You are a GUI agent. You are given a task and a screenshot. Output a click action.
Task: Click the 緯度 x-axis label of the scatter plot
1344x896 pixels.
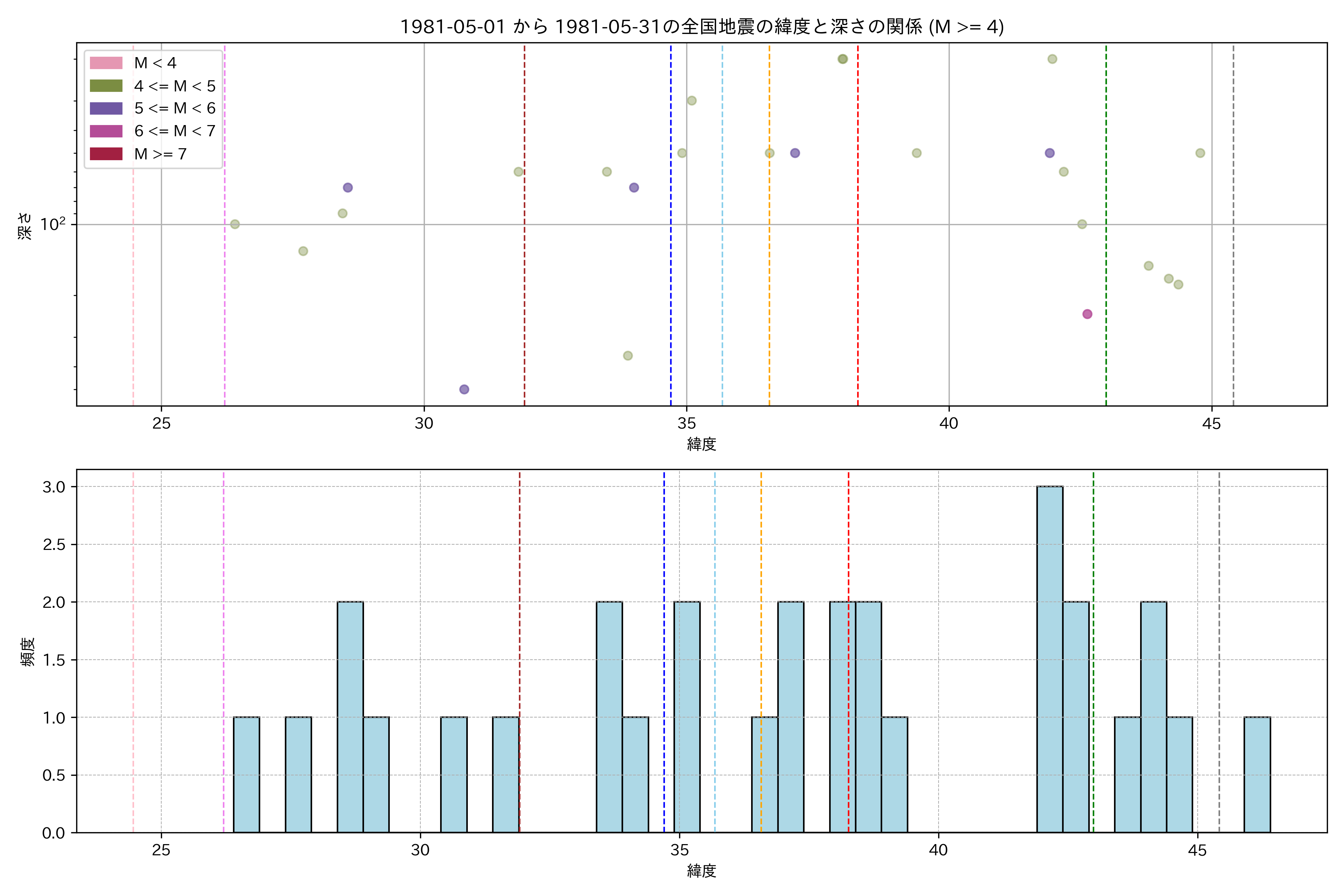pos(701,444)
